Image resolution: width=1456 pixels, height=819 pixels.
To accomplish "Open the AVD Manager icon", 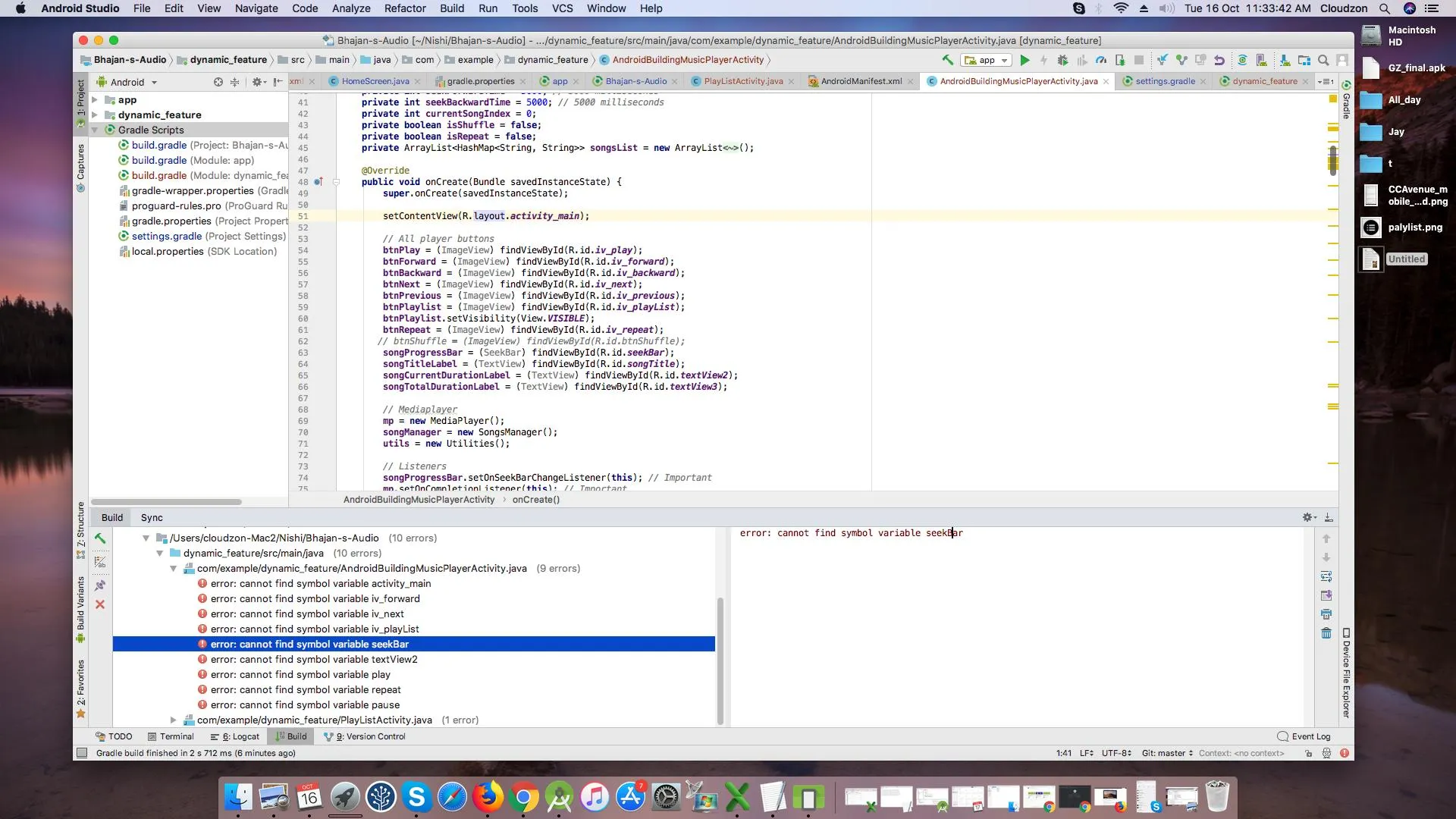I will [x=1261, y=60].
